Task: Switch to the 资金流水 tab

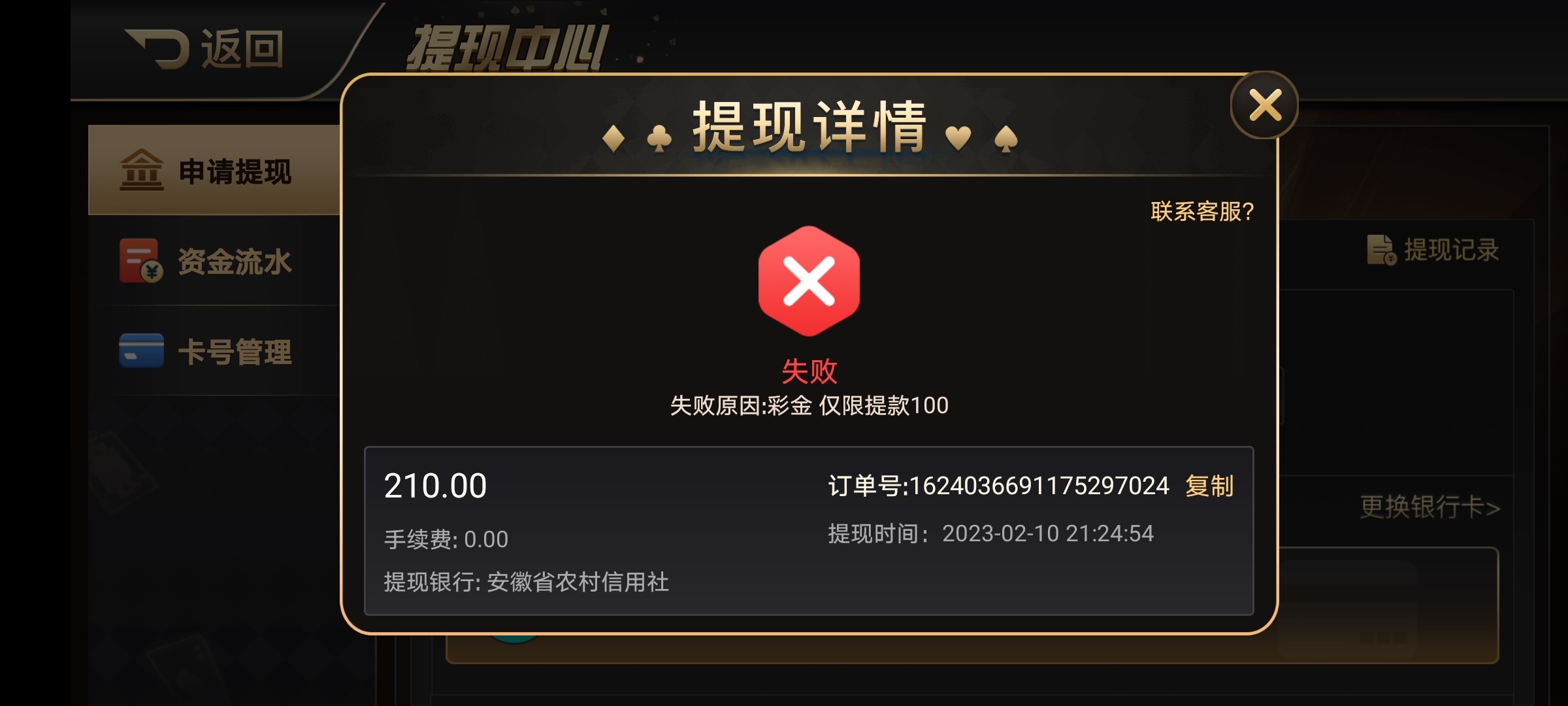Action: pos(214,261)
